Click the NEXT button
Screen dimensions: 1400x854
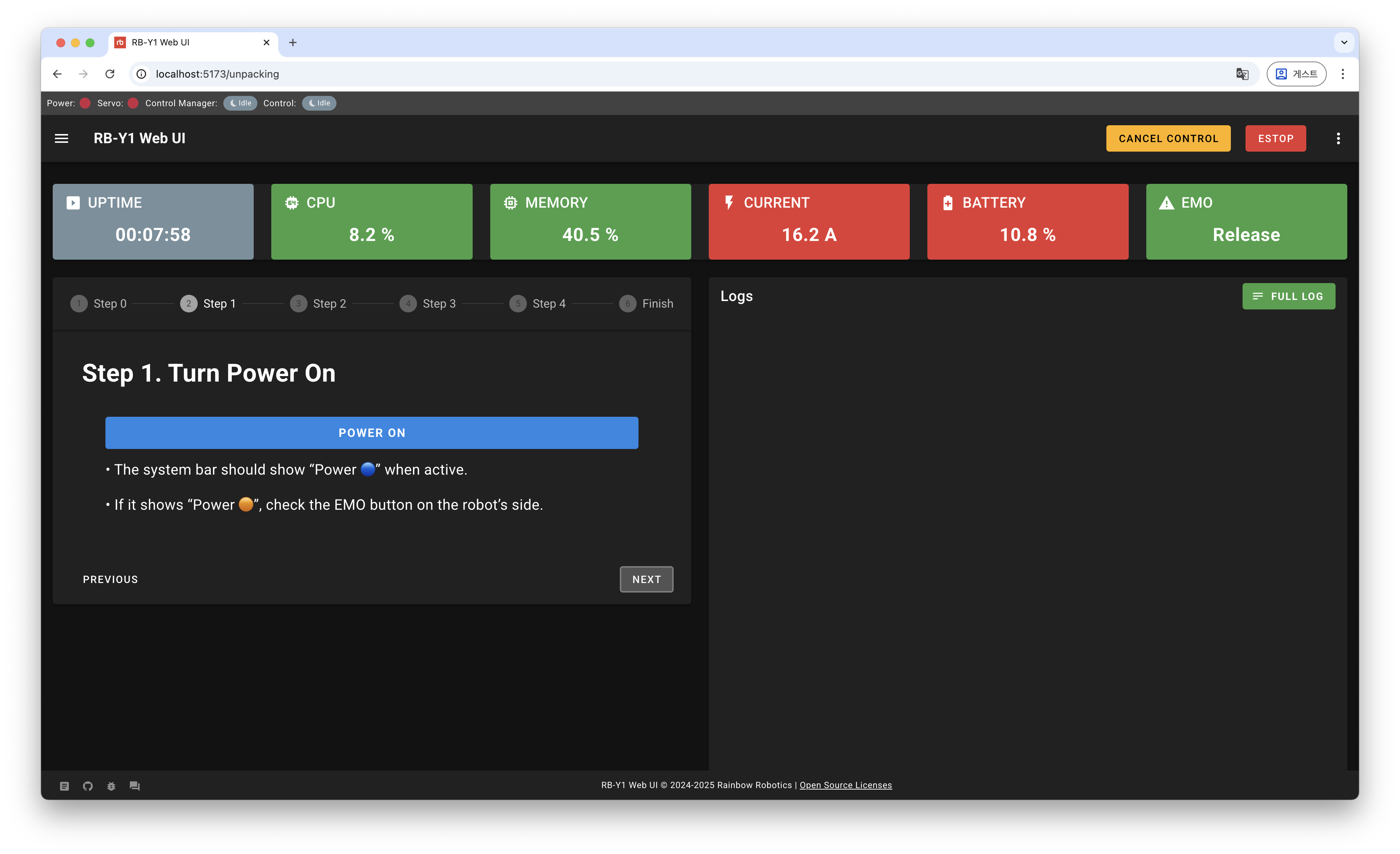tap(646, 579)
